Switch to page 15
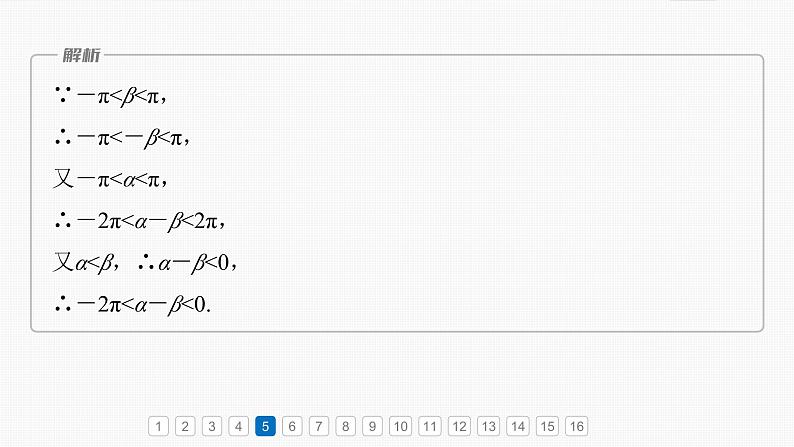 point(546,427)
